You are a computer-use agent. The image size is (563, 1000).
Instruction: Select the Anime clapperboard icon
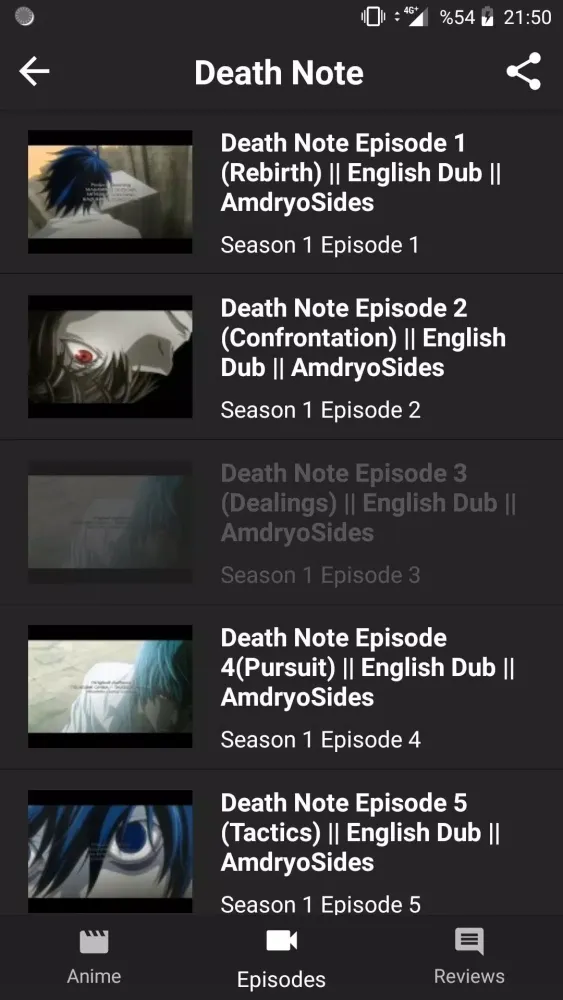click(94, 942)
